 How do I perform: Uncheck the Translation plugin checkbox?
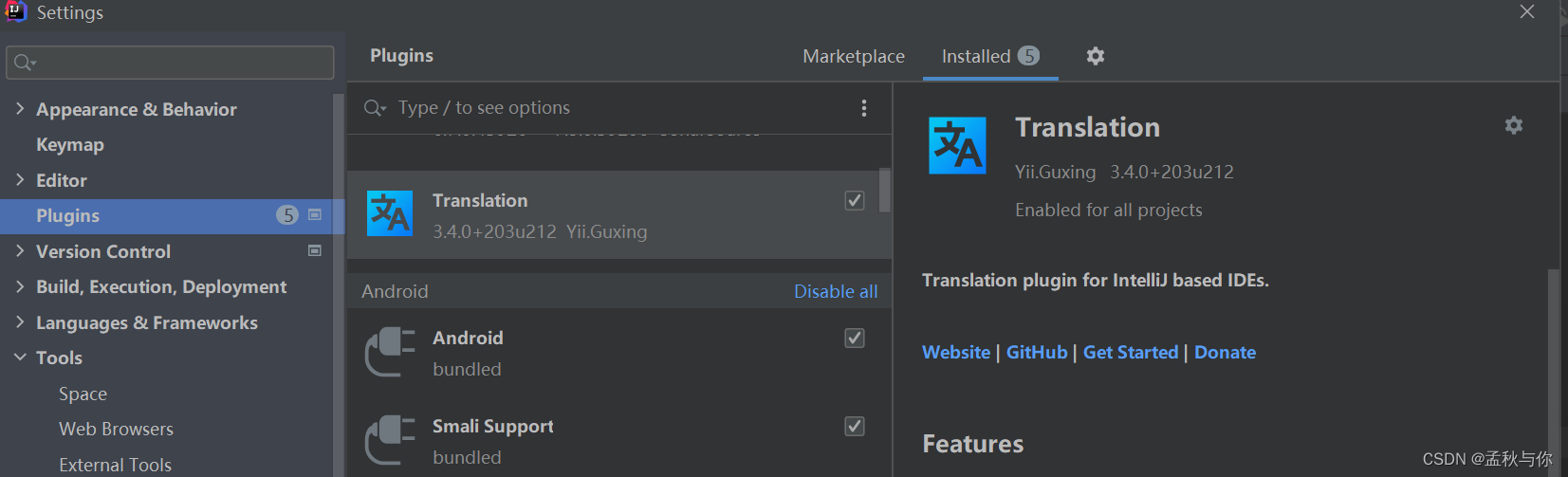[x=855, y=200]
